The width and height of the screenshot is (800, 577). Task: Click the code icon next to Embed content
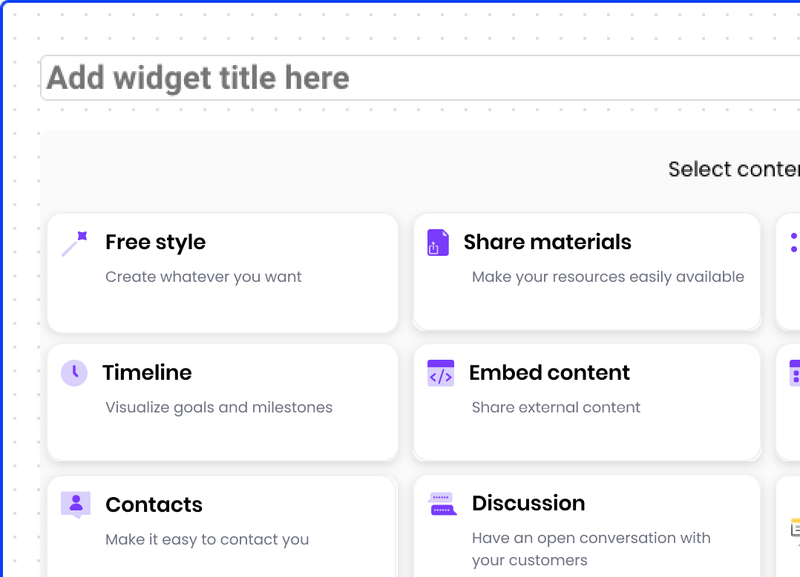(x=438, y=374)
